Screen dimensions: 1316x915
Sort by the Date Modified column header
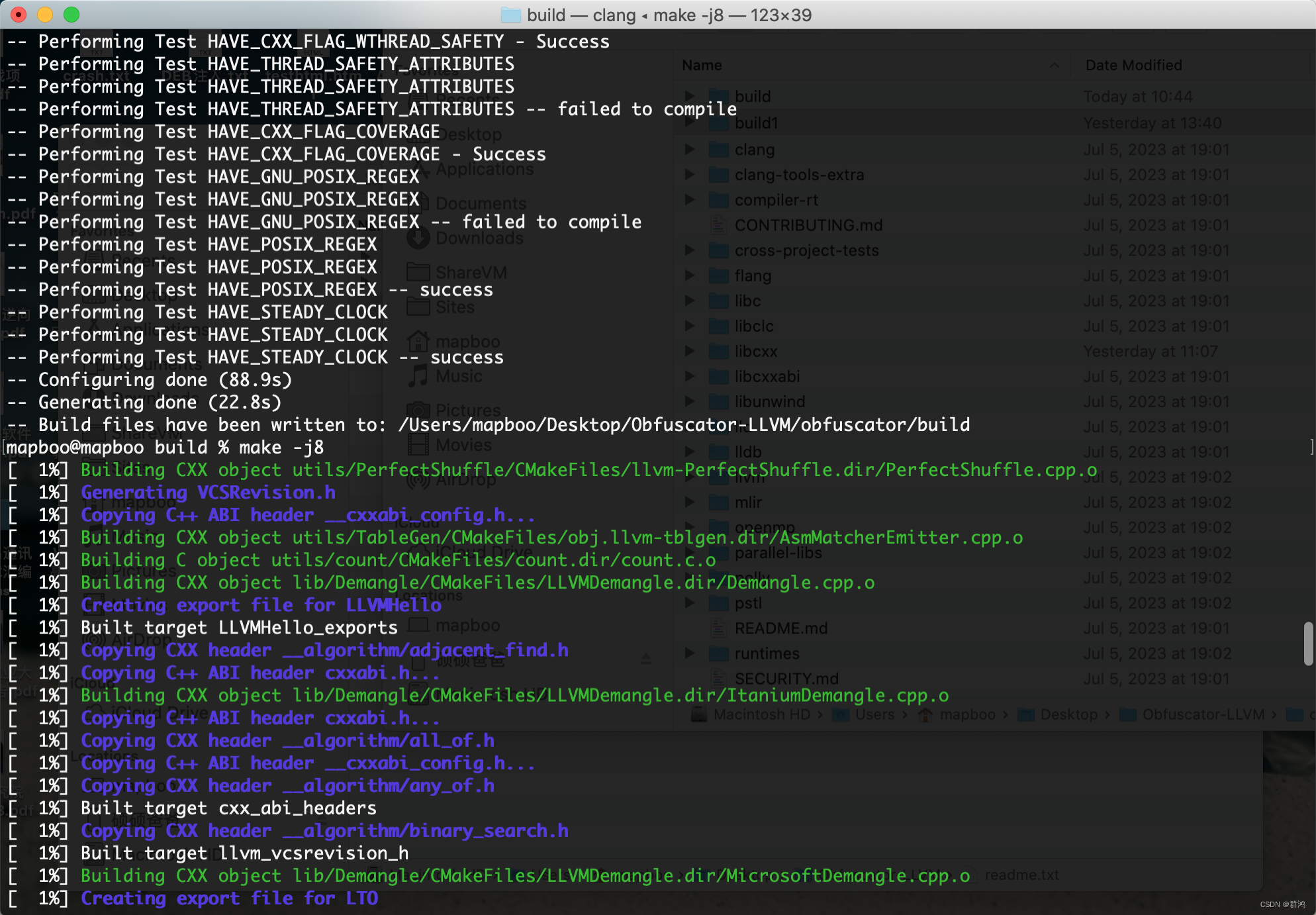1133,65
